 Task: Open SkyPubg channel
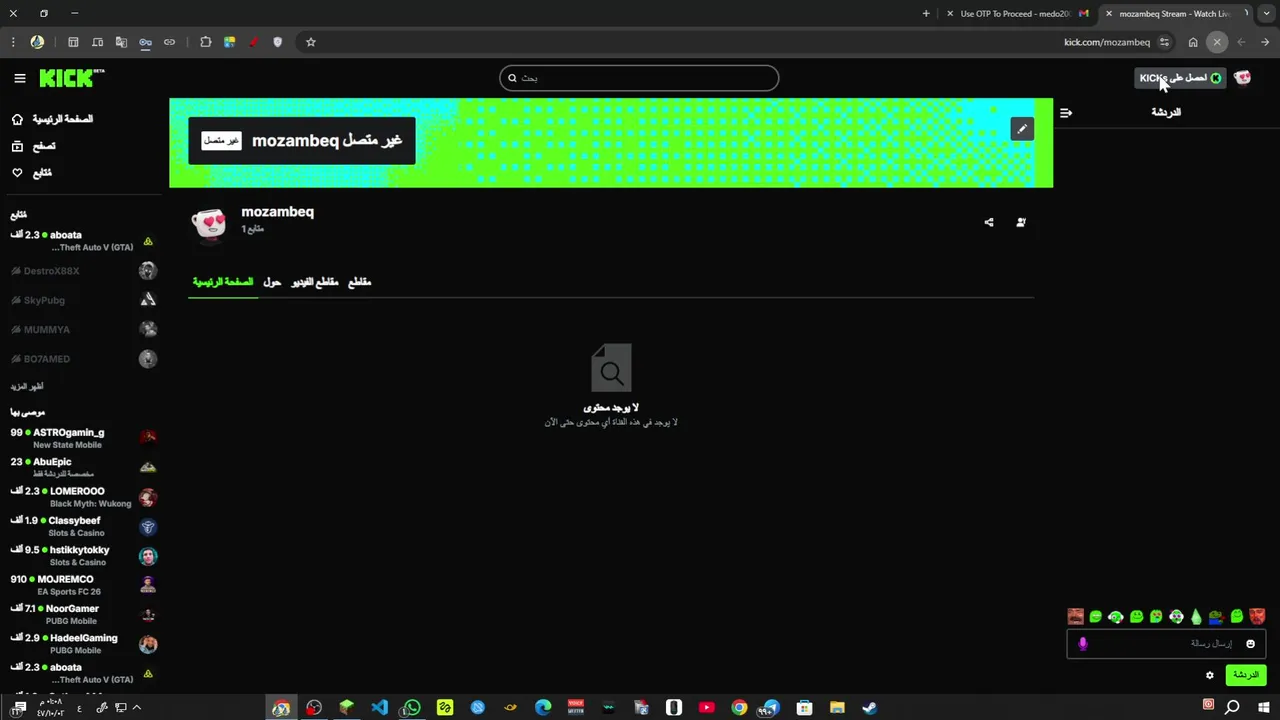click(84, 300)
